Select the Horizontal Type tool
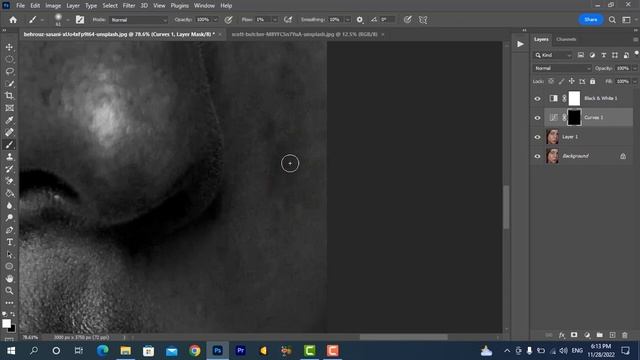Image resolution: width=640 pixels, height=360 pixels. coord(9,242)
